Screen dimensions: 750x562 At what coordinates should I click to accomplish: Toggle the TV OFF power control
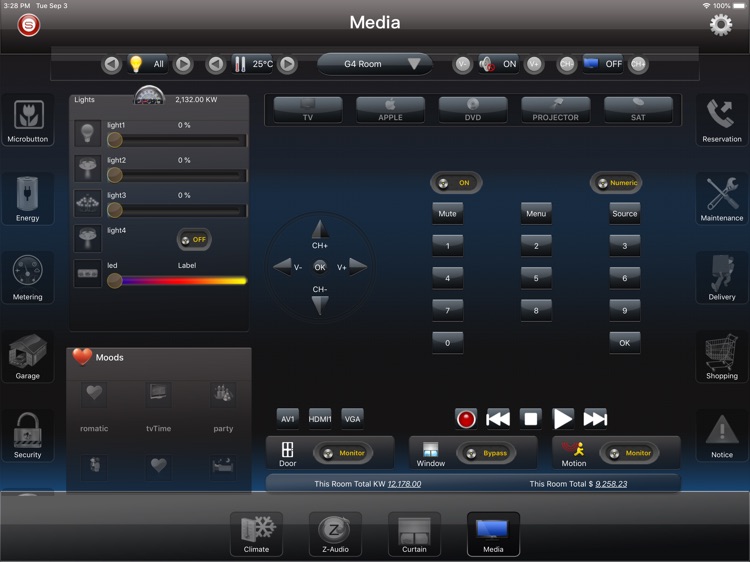coord(603,64)
